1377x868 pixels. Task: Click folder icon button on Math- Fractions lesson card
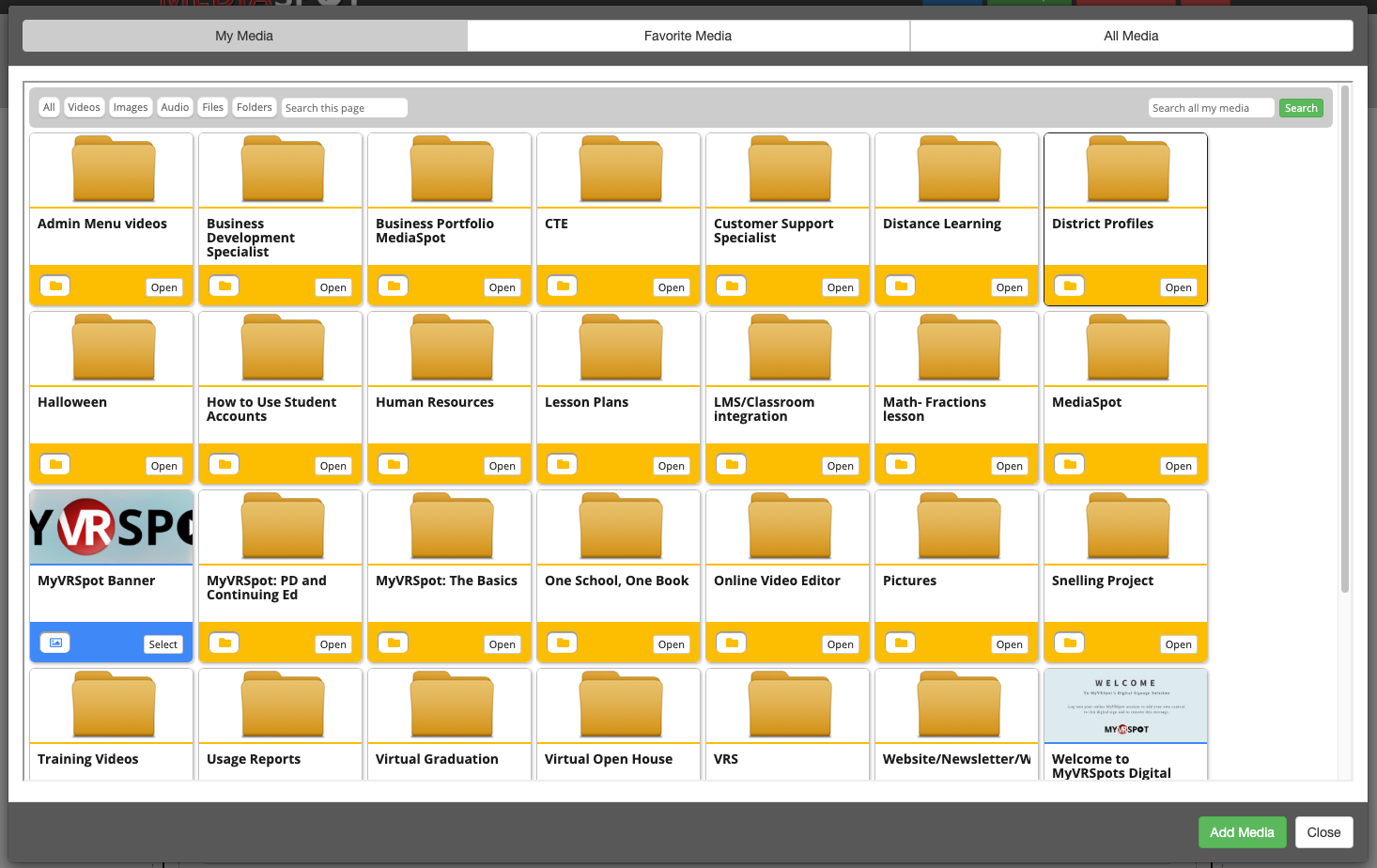(901, 464)
